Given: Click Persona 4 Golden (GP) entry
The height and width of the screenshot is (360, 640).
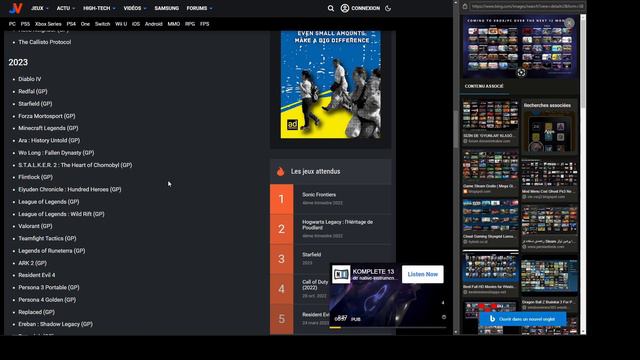Looking at the screenshot, I should pos(47,300).
